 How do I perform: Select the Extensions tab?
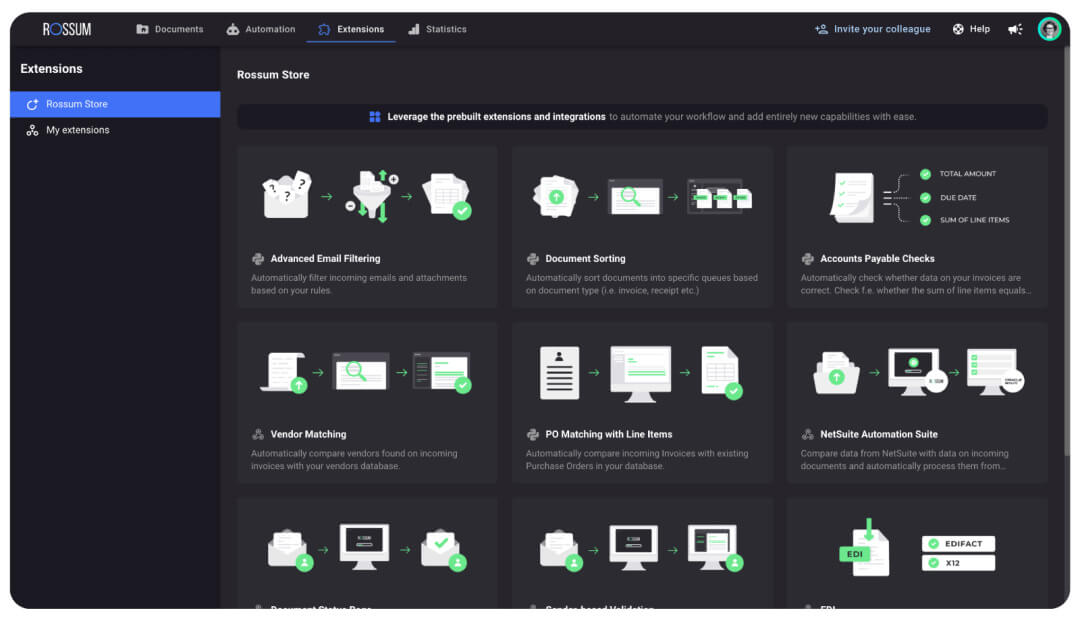(x=351, y=29)
